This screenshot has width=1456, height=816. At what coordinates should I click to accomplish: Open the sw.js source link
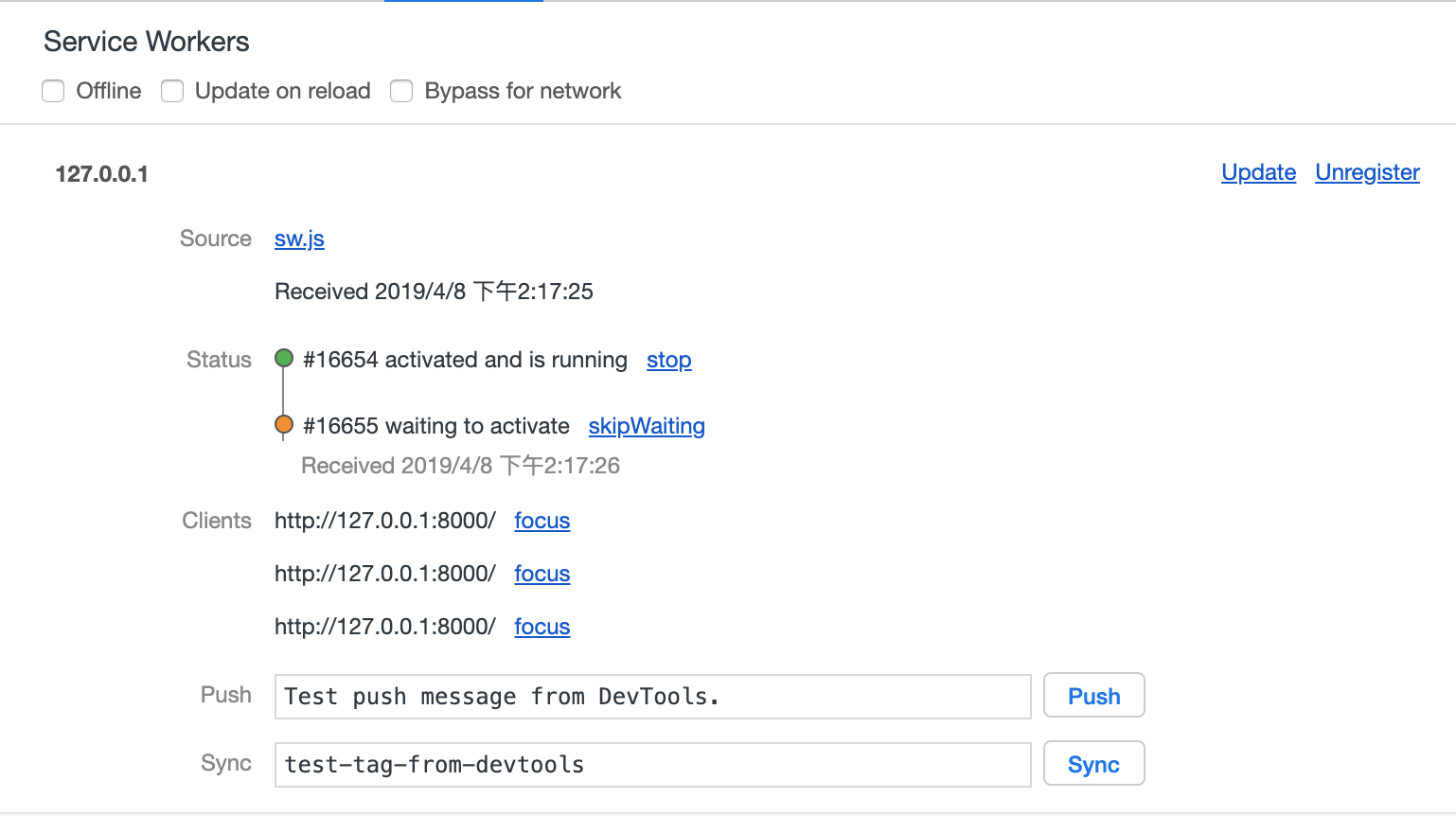point(299,239)
